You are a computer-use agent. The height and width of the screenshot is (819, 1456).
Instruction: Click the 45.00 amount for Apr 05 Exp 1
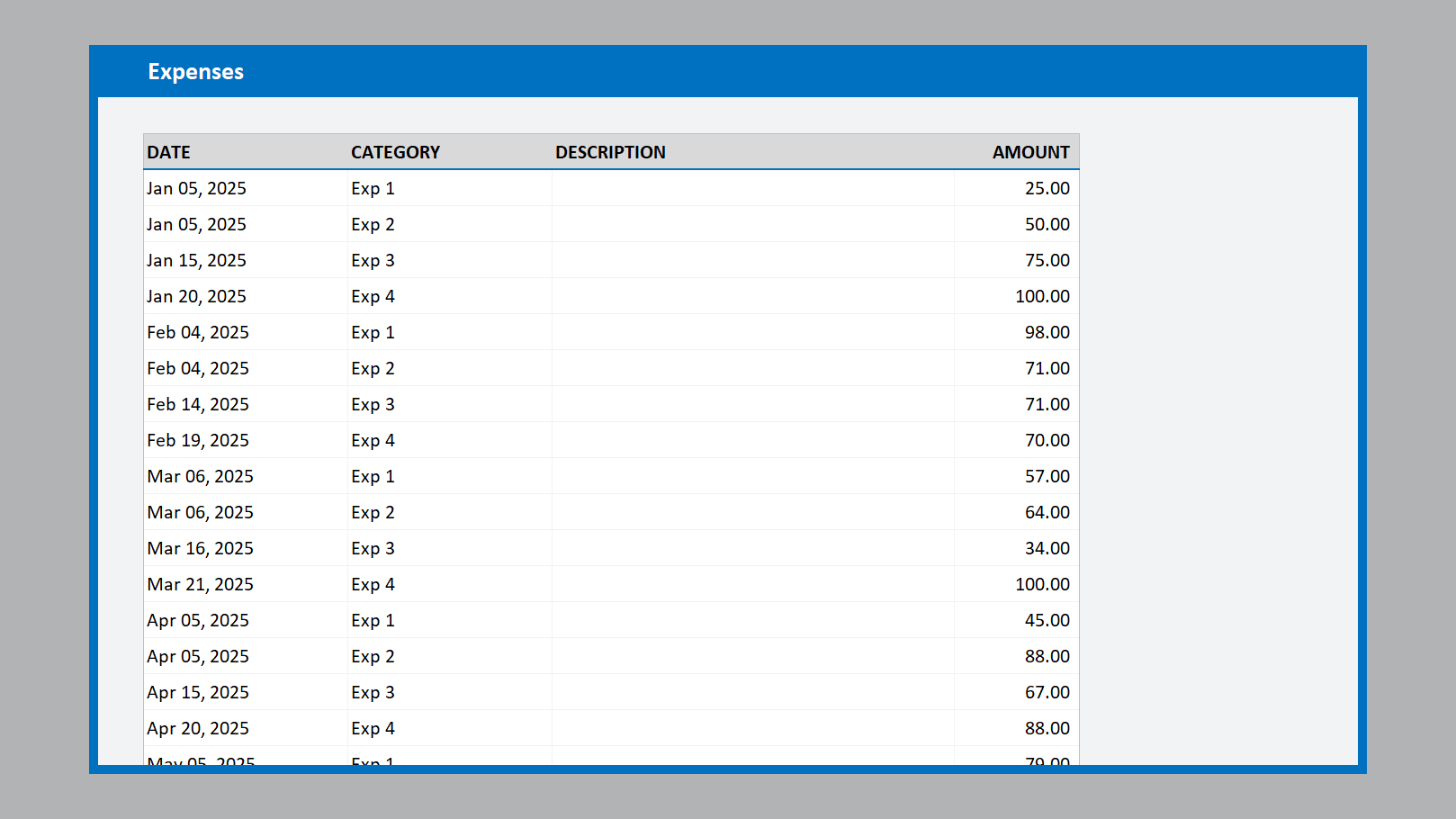(x=1047, y=620)
